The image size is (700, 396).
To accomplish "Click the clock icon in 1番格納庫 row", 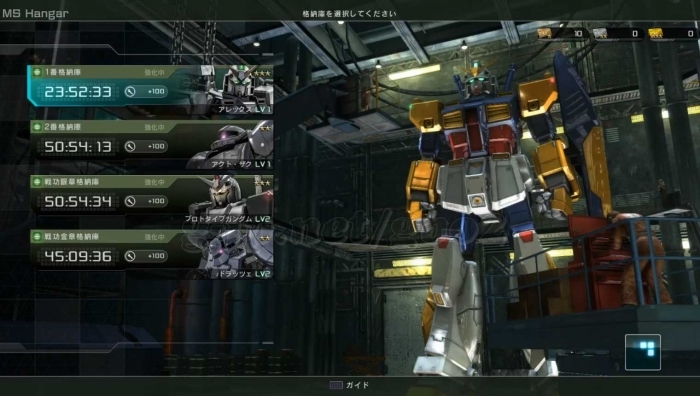I will pos(130,92).
